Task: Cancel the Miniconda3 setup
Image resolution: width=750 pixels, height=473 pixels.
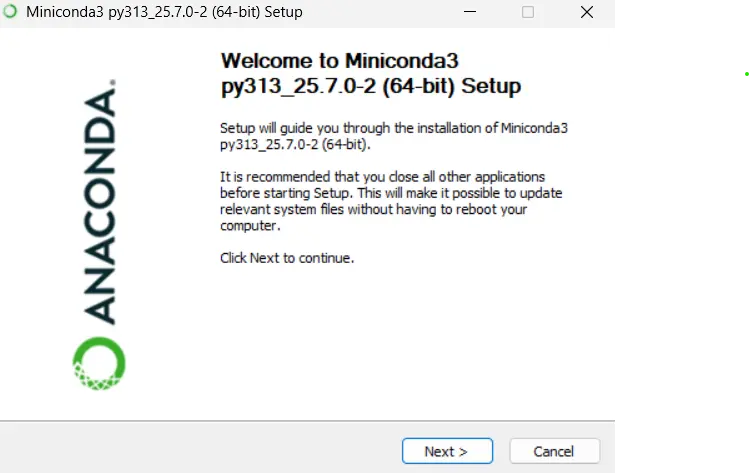Action: (554, 451)
